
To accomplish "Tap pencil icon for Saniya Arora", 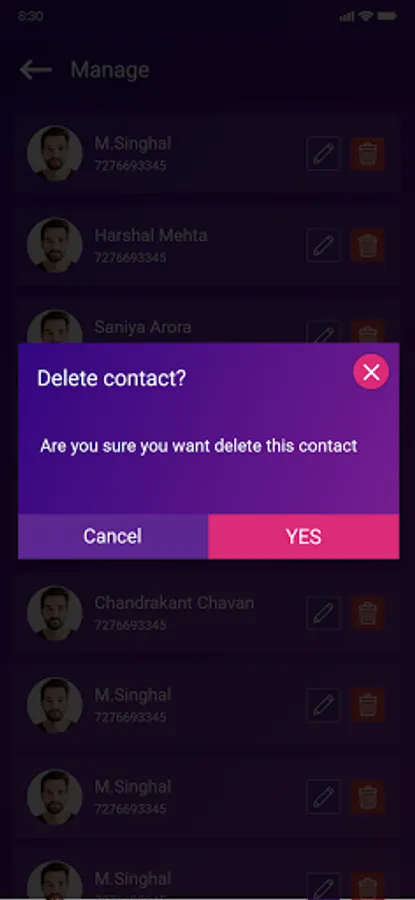I will 323,332.
